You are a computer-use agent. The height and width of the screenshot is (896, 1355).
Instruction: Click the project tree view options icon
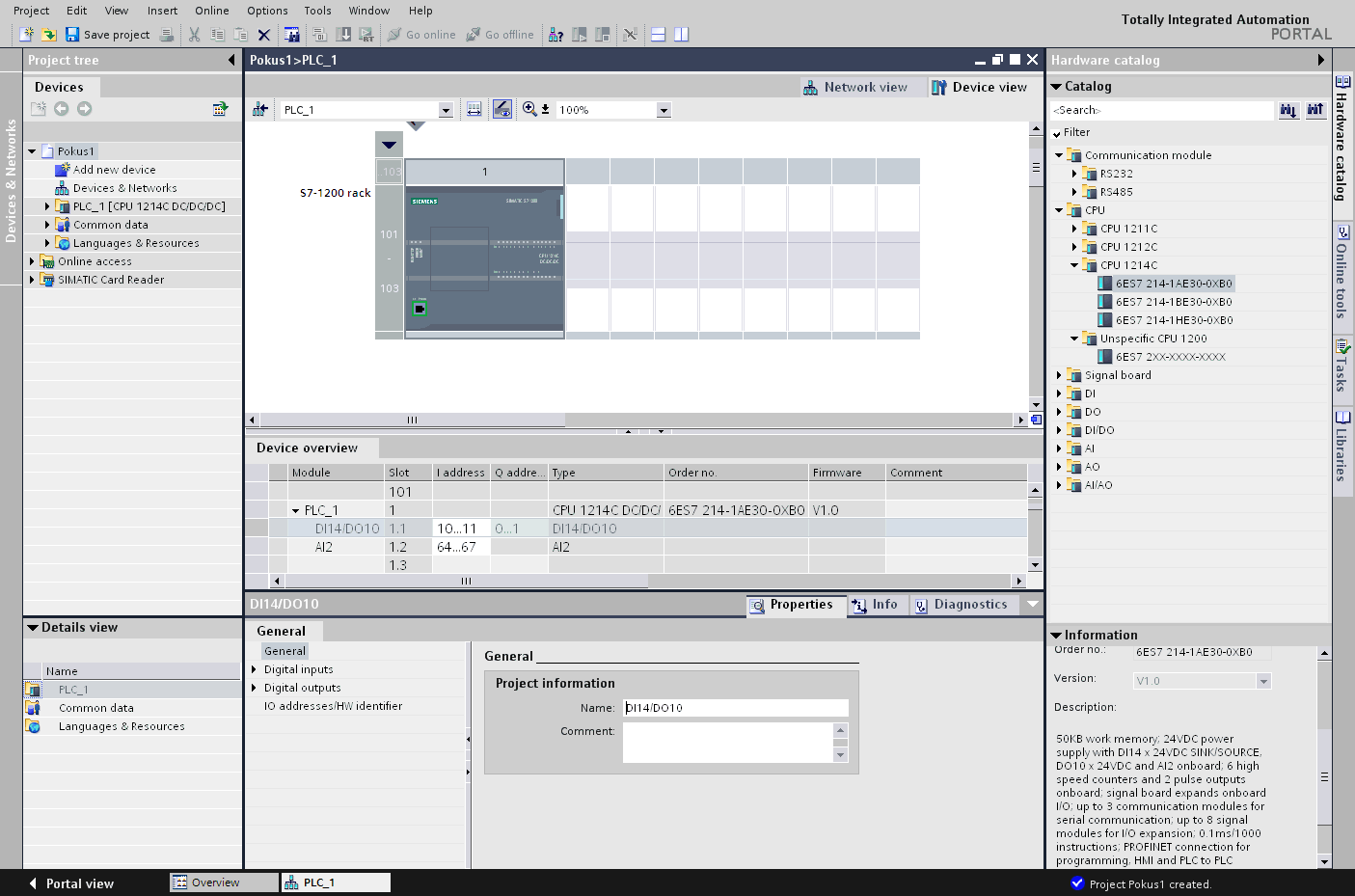click(x=220, y=109)
